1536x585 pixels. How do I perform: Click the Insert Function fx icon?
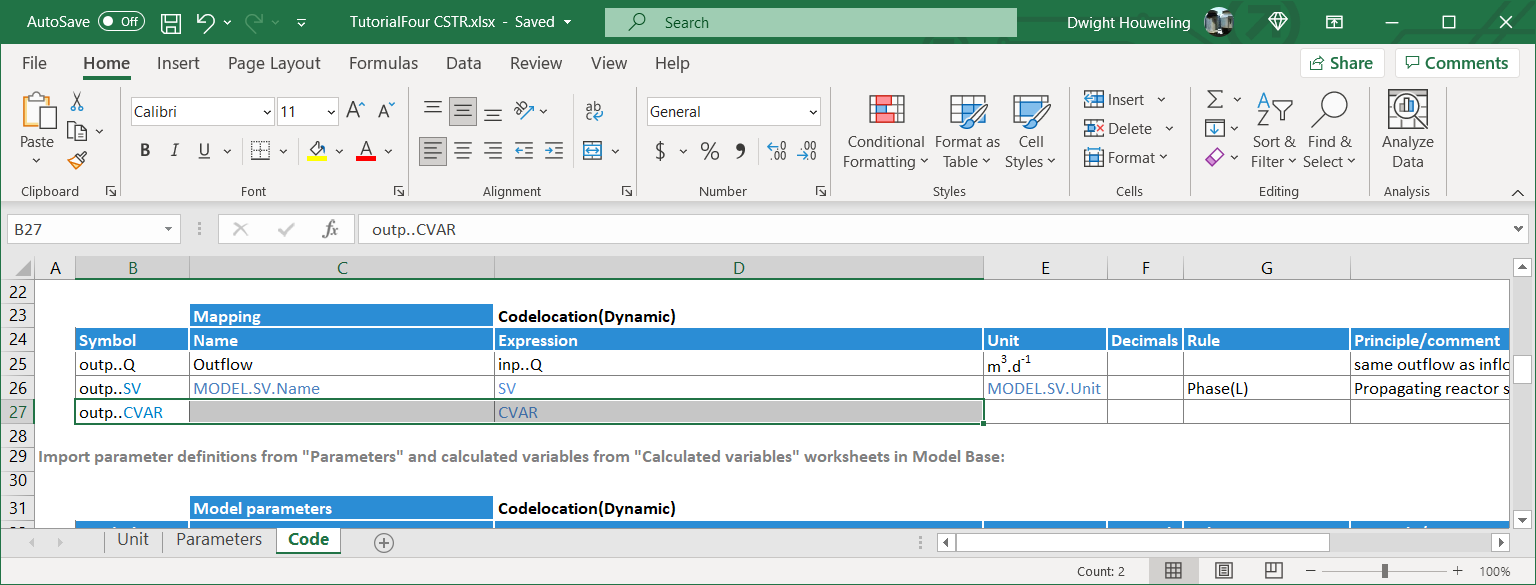tap(330, 229)
